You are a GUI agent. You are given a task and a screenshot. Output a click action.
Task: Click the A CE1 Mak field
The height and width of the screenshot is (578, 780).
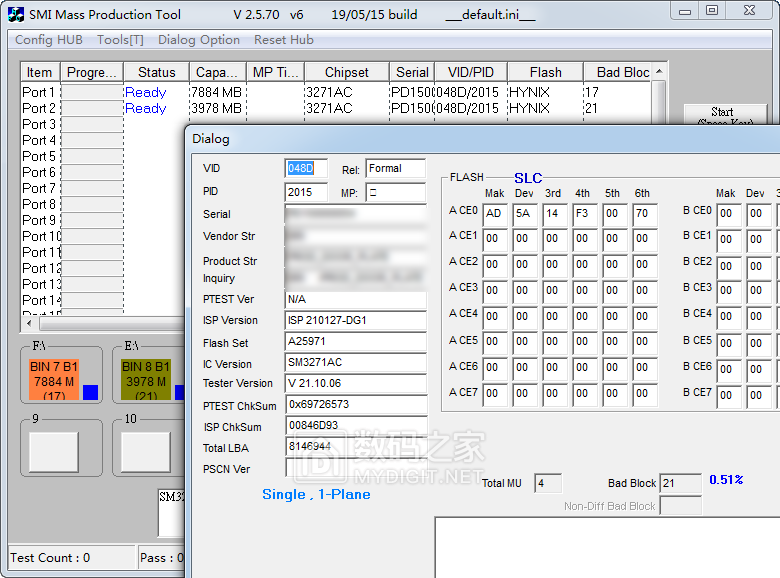pyautogui.click(x=495, y=239)
